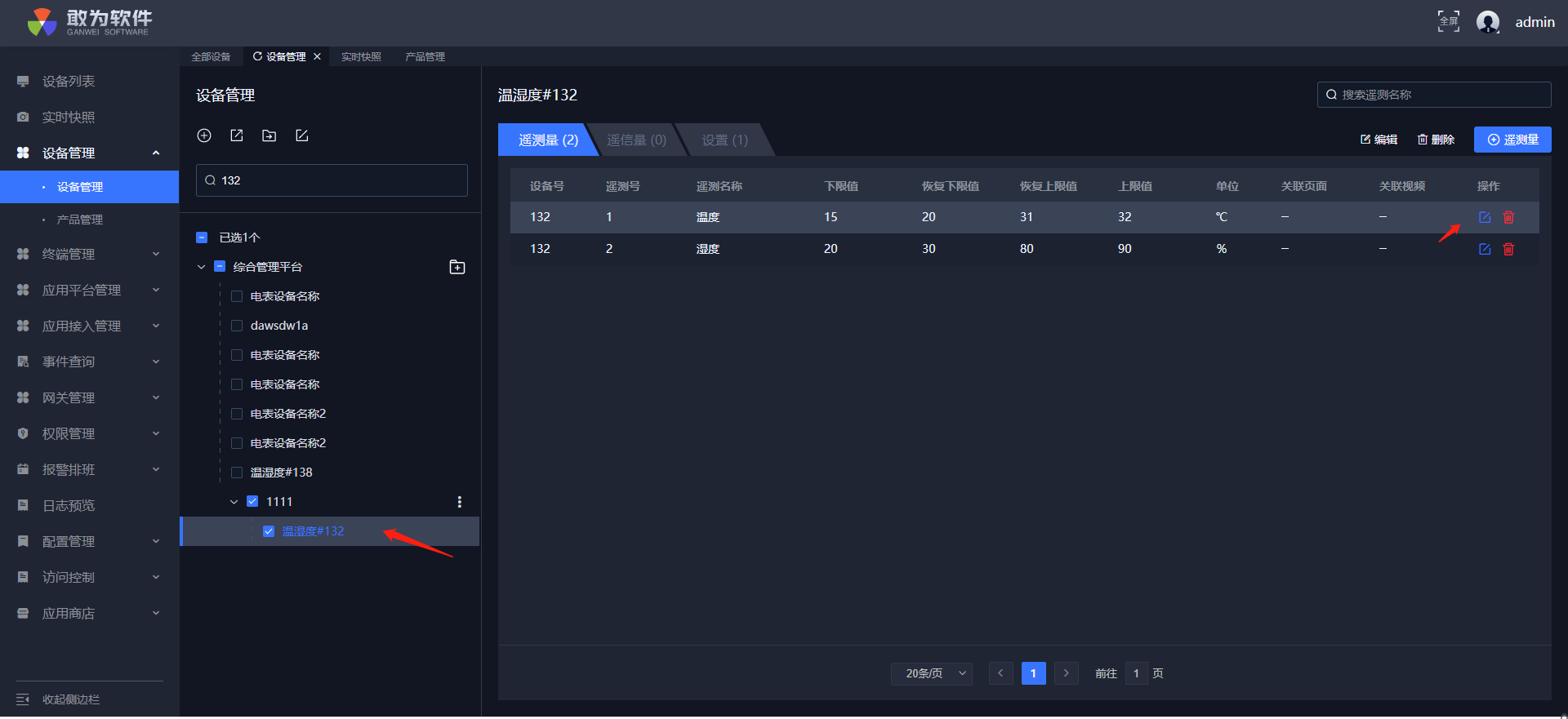Viewport: 1568px width, 719px height.
Task: Expand the 应用商店 sidebar chevron
Action: (x=156, y=613)
